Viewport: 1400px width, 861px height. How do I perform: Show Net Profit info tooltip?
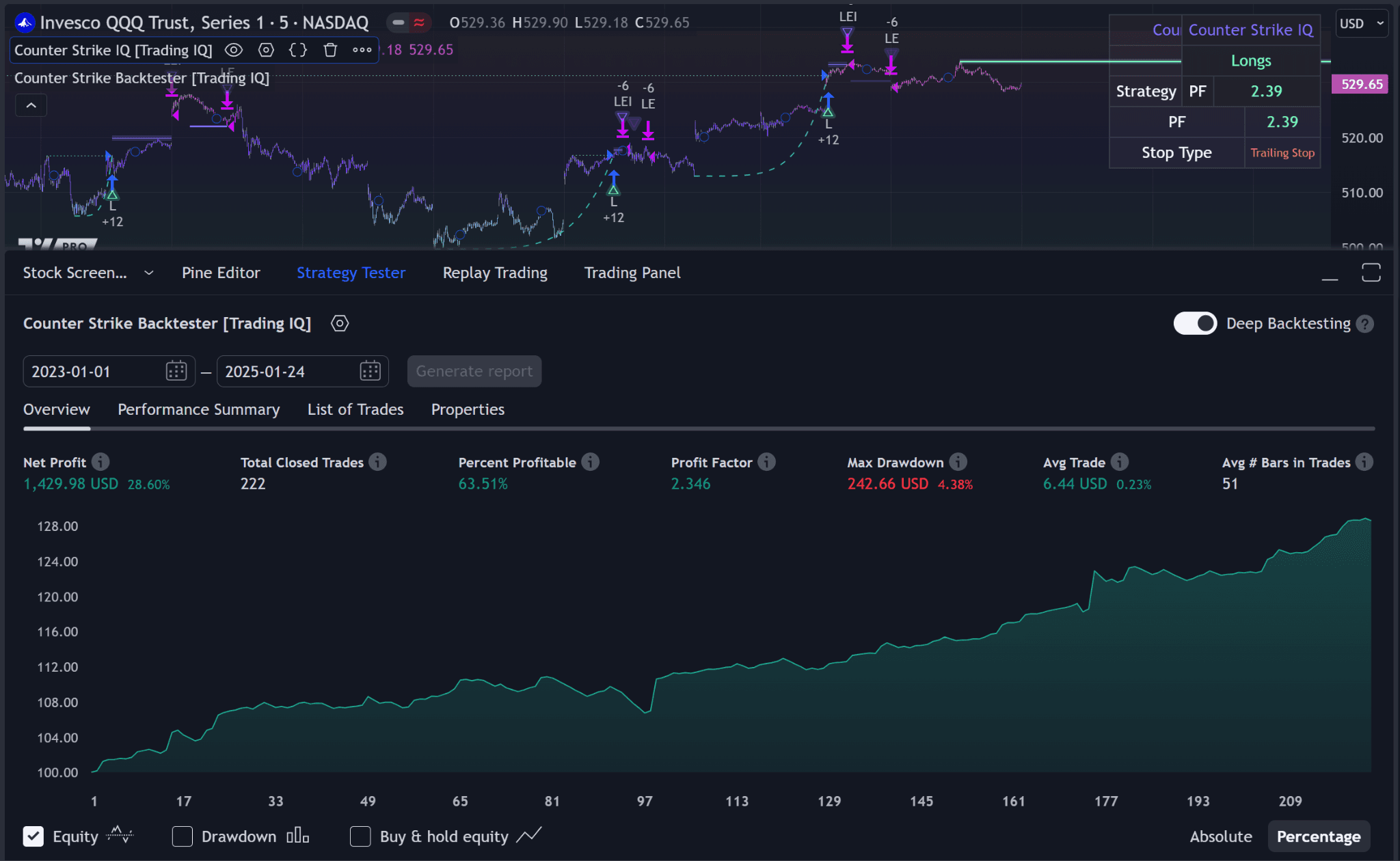pyautogui.click(x=100, y=462)
